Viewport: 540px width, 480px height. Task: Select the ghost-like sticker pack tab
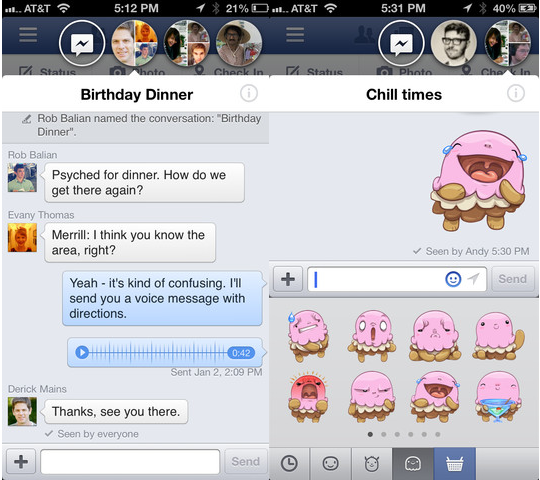(413, 463)
